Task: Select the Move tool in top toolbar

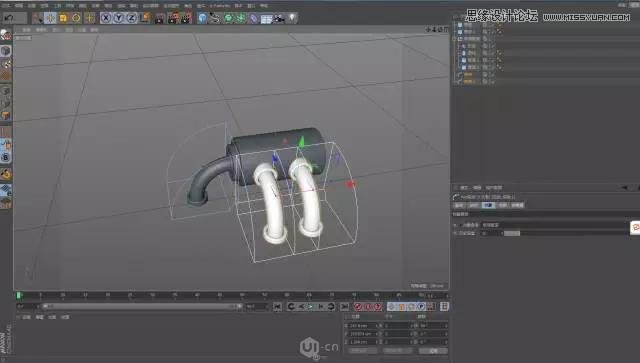Action: tap(50, 18)
